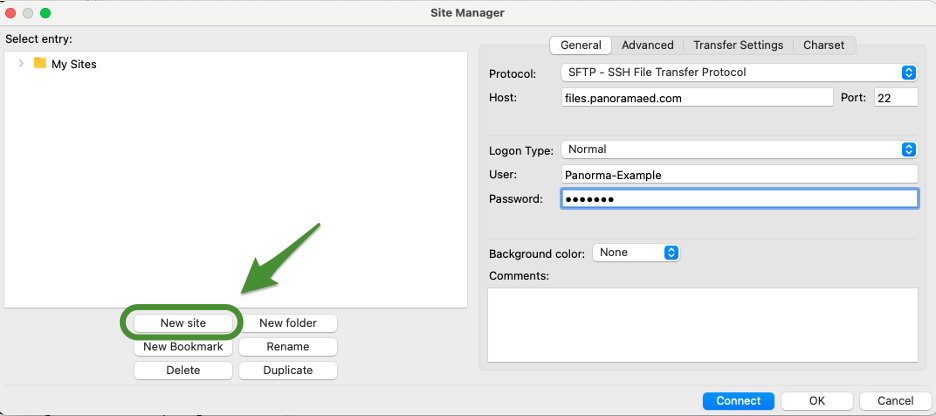Viewport: 936px width, 416px height.
Task: Confirm with the OK button
Action: click(x=817, y=401)
